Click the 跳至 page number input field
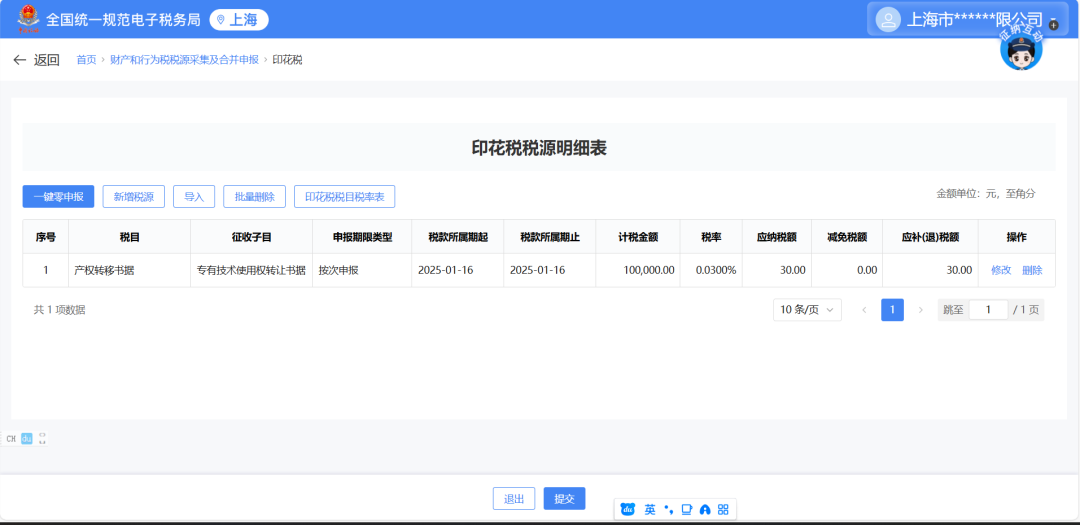Screen dimensions: 1080x525 [x=988, y=310]
